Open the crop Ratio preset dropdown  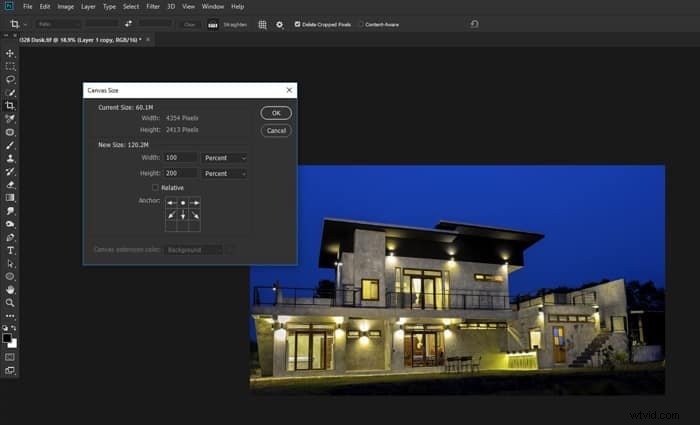click(58, 24)
